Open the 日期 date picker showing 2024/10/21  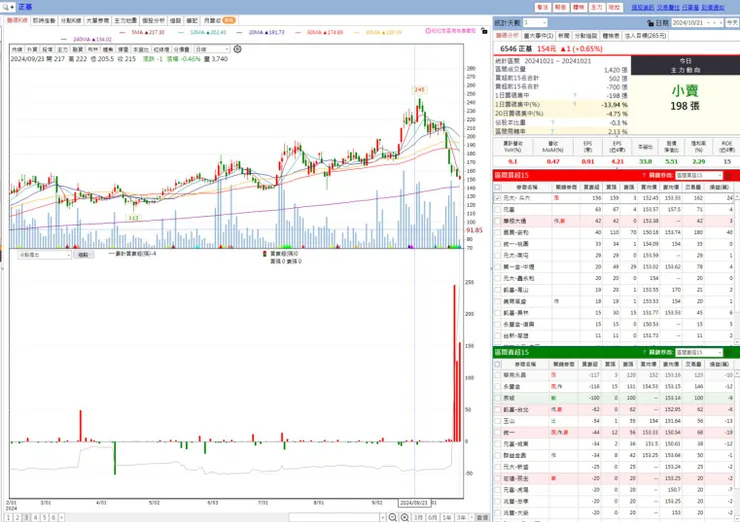point(697,23)
